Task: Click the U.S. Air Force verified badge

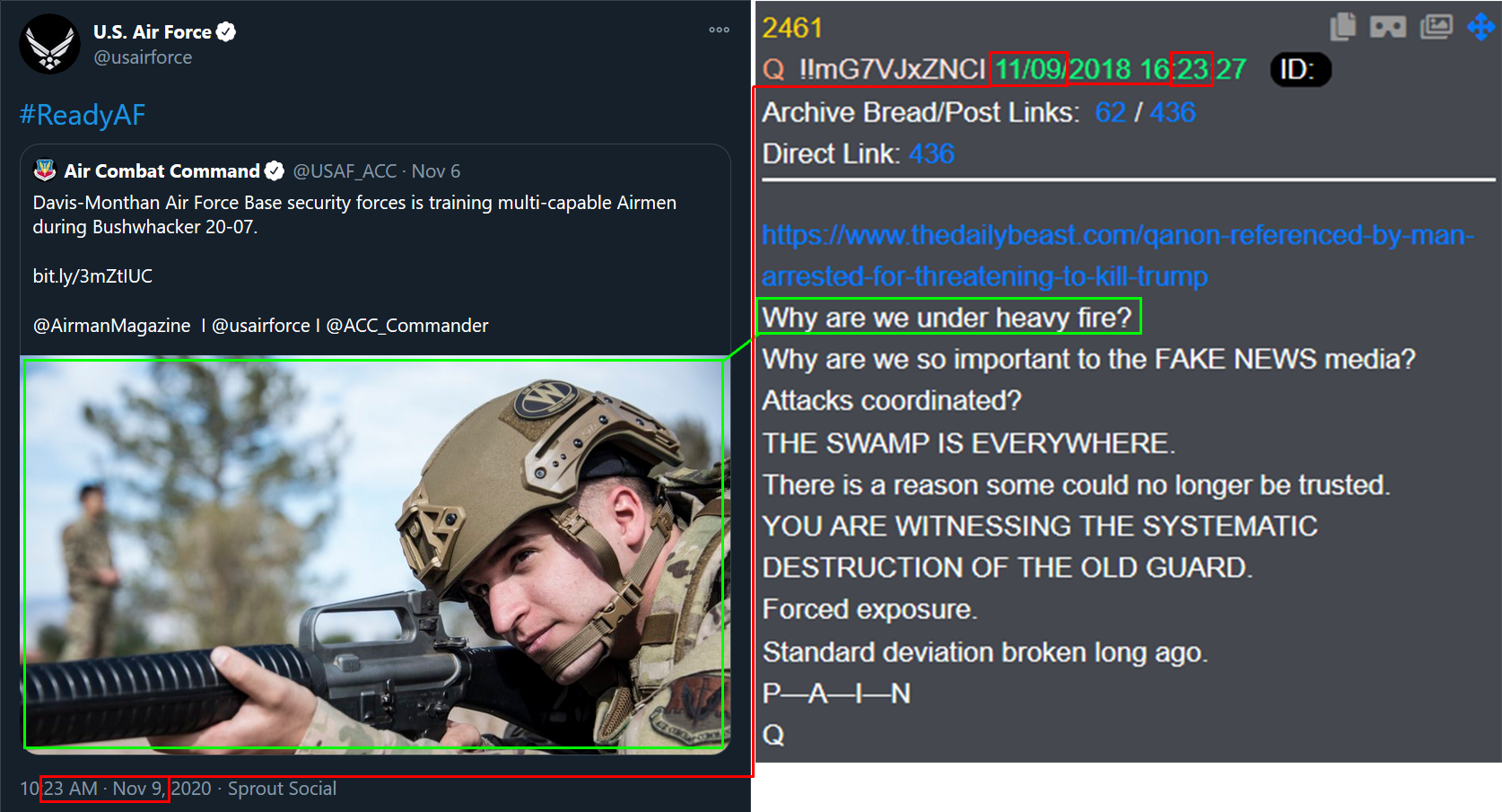Action: (x=226, y=32)
